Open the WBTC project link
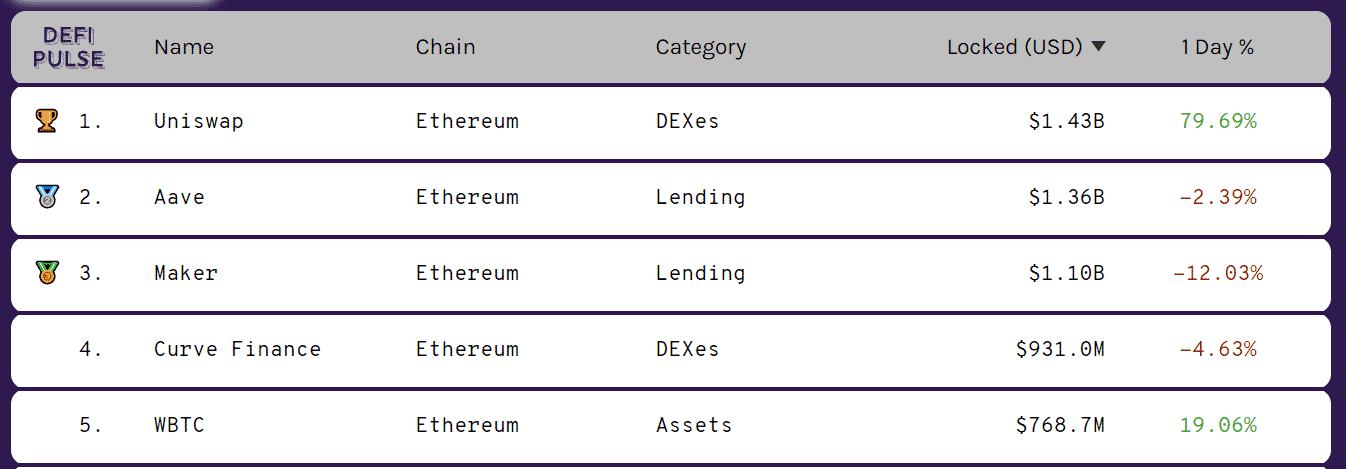Screen dimensions: 1346x469 179,425
